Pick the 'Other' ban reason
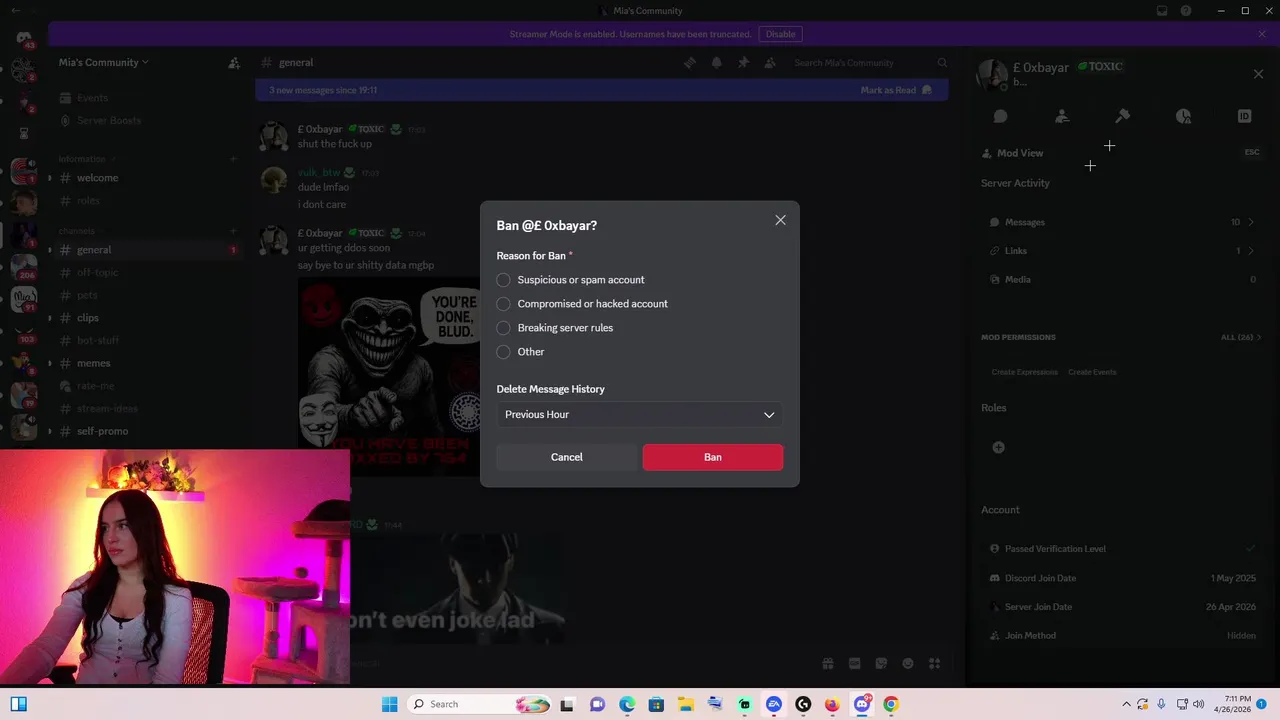 coord(521,352)
